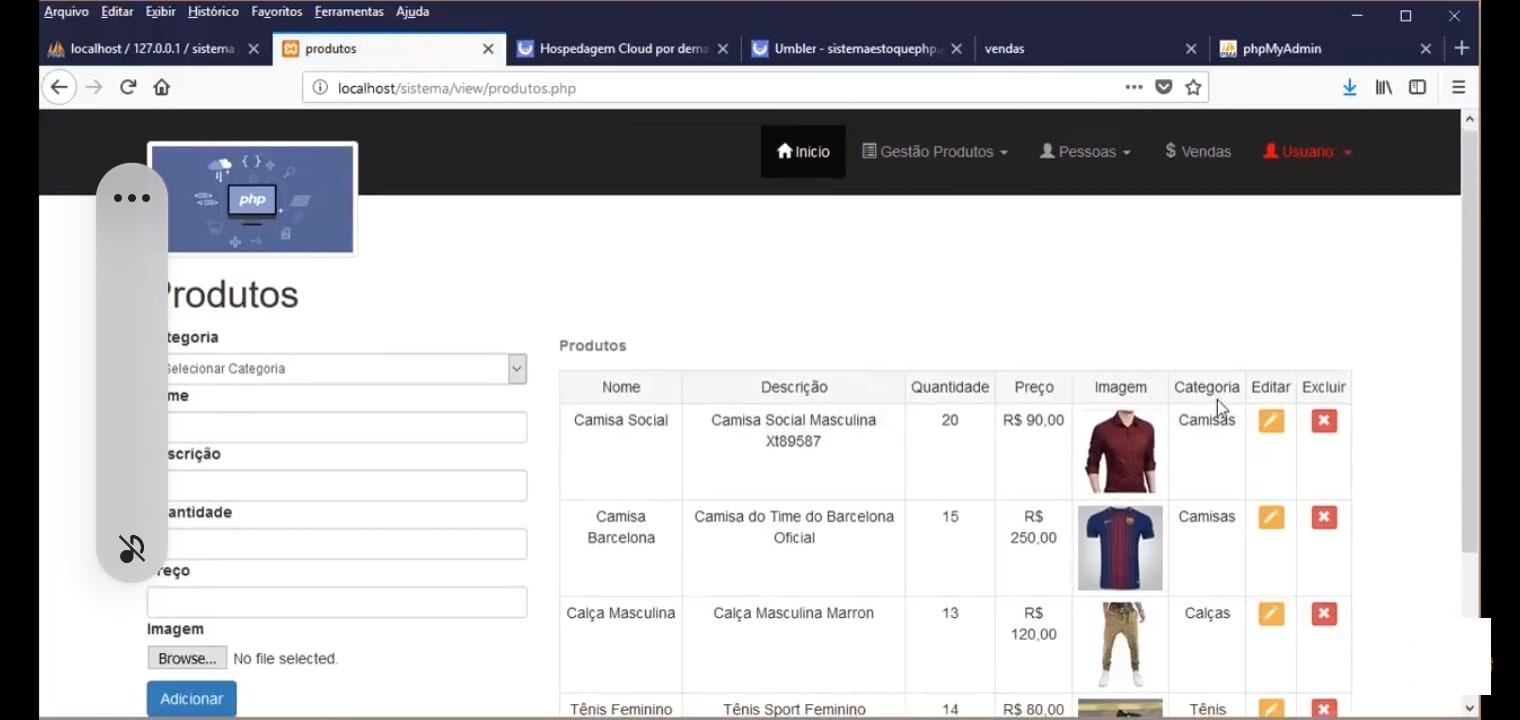Click the browser forward arrow
This screenshot has height=720, width=1520.
click(94, 87)
